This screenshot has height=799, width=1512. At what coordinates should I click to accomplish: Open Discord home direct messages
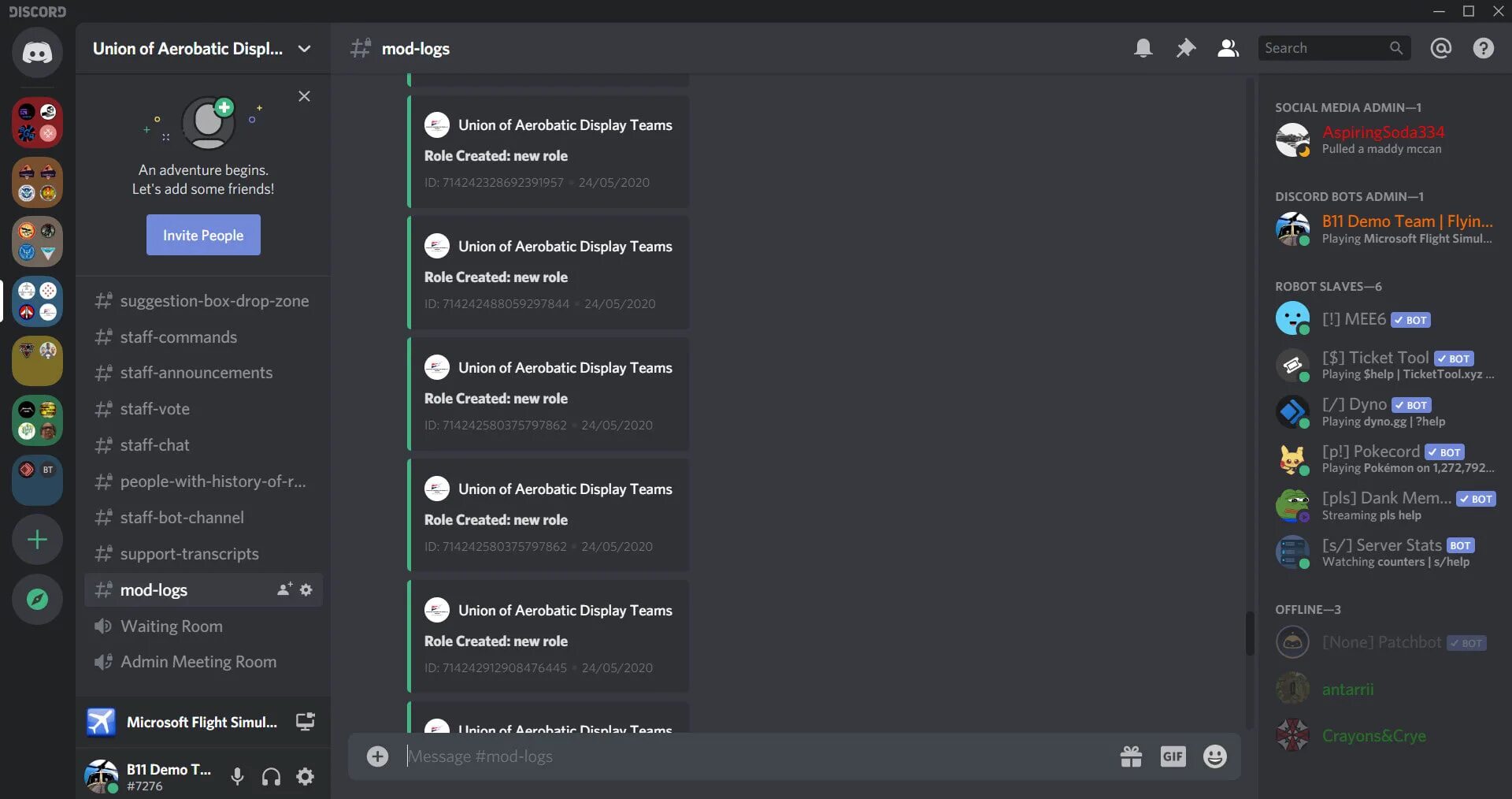[37, 53]
